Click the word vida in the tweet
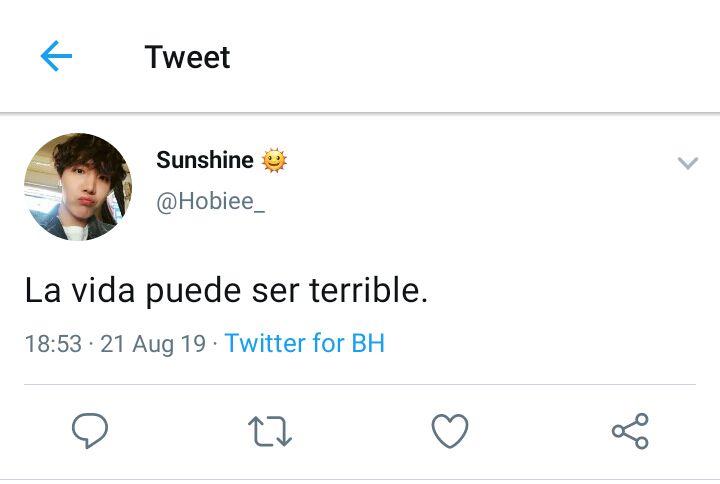The width and height of the screenshot is (720, 484). 103,290
